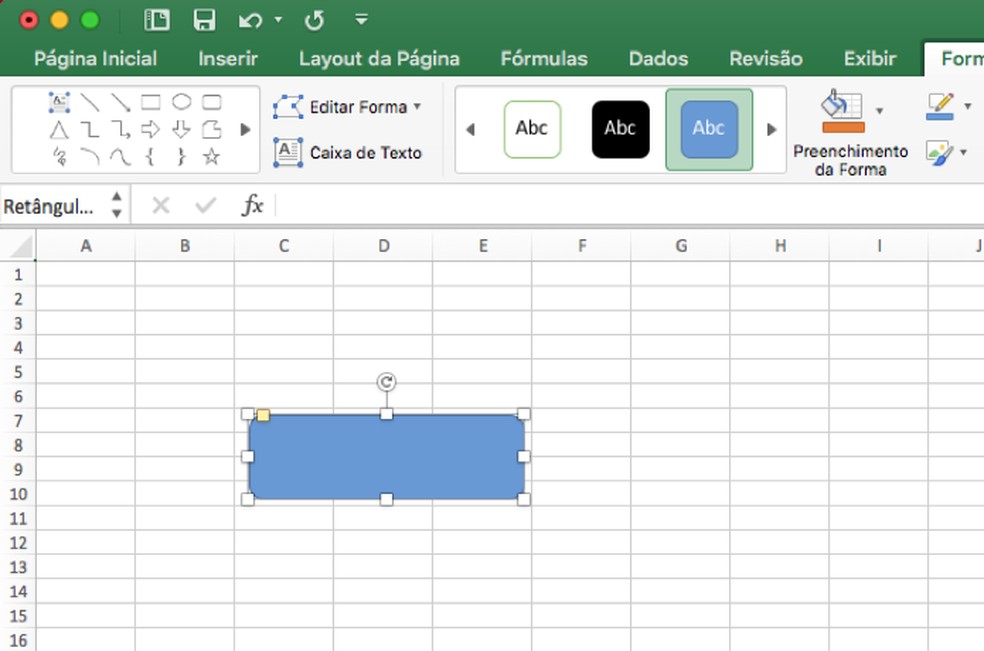Click the Caixa de Texto label
Image resolution: width=984 pixels, height=651 pixels.
coord(366,153)
